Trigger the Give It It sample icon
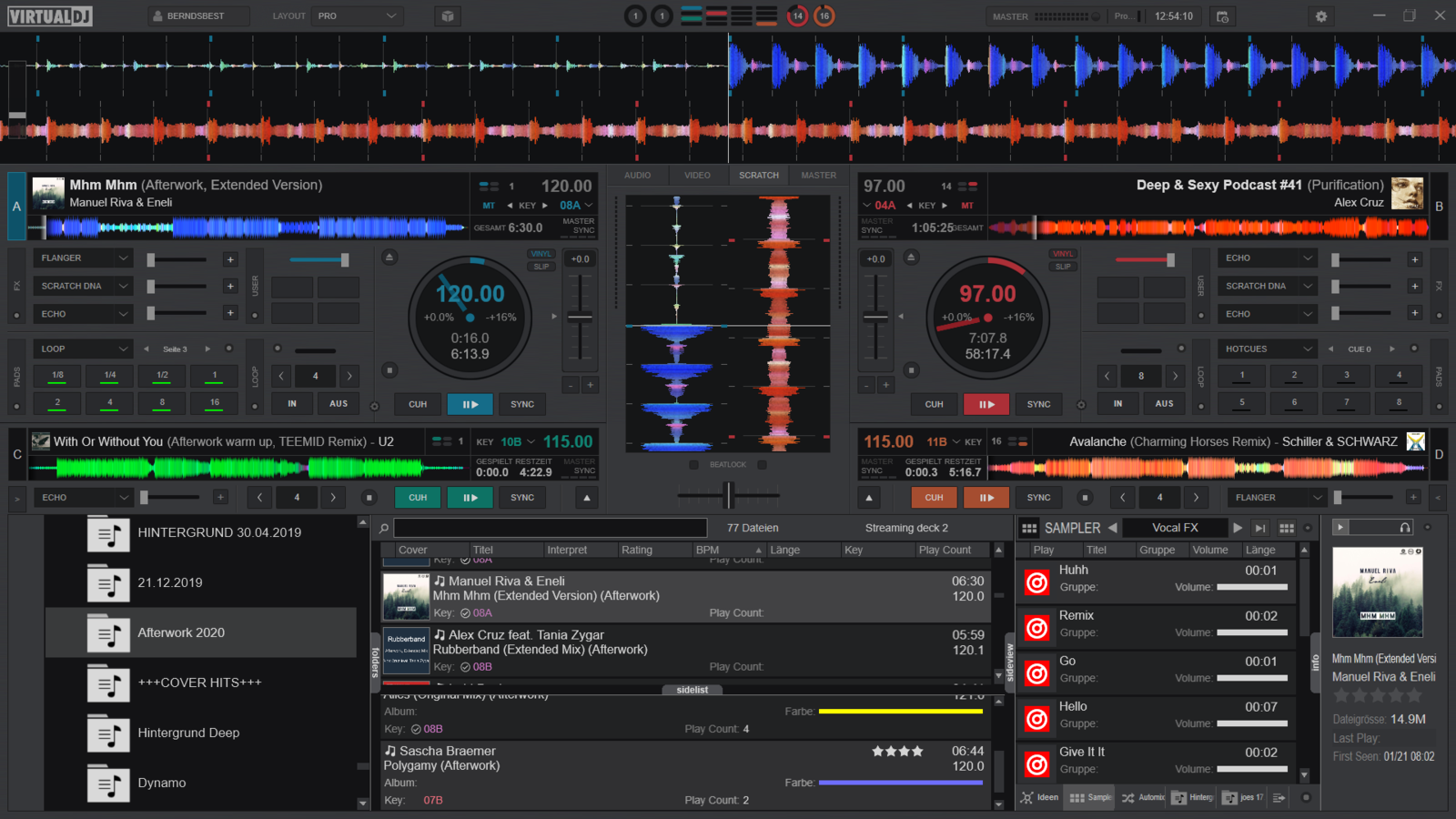The image size is (1456, 819). pos(1036,764)
